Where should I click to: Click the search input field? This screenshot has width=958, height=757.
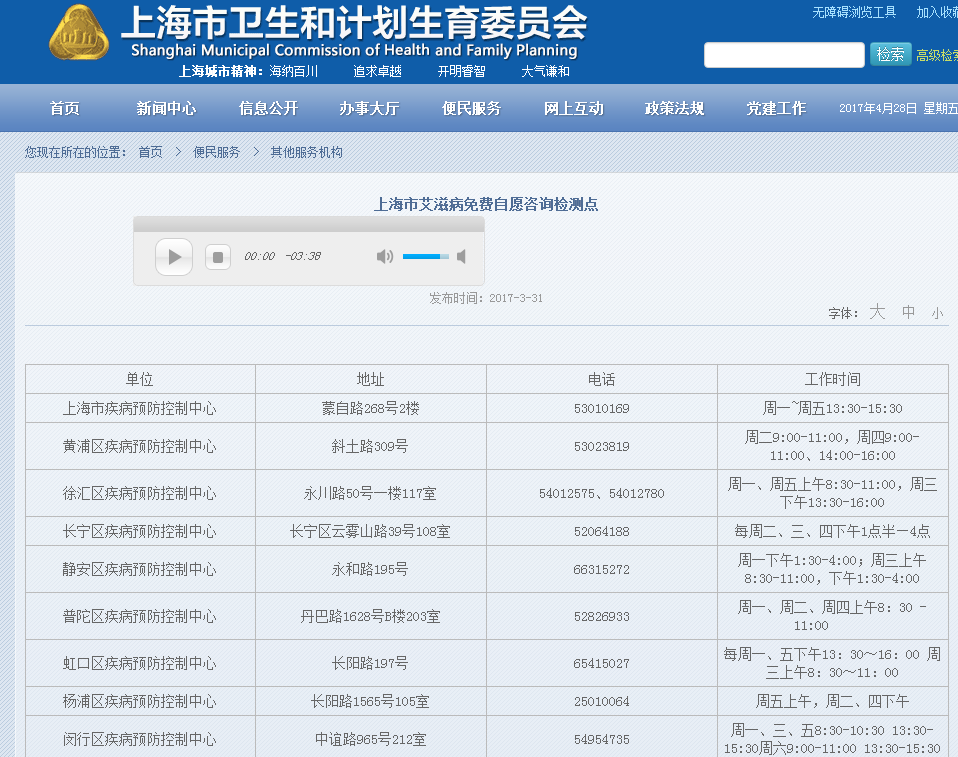pyautogui.click(x=784, y=55)
